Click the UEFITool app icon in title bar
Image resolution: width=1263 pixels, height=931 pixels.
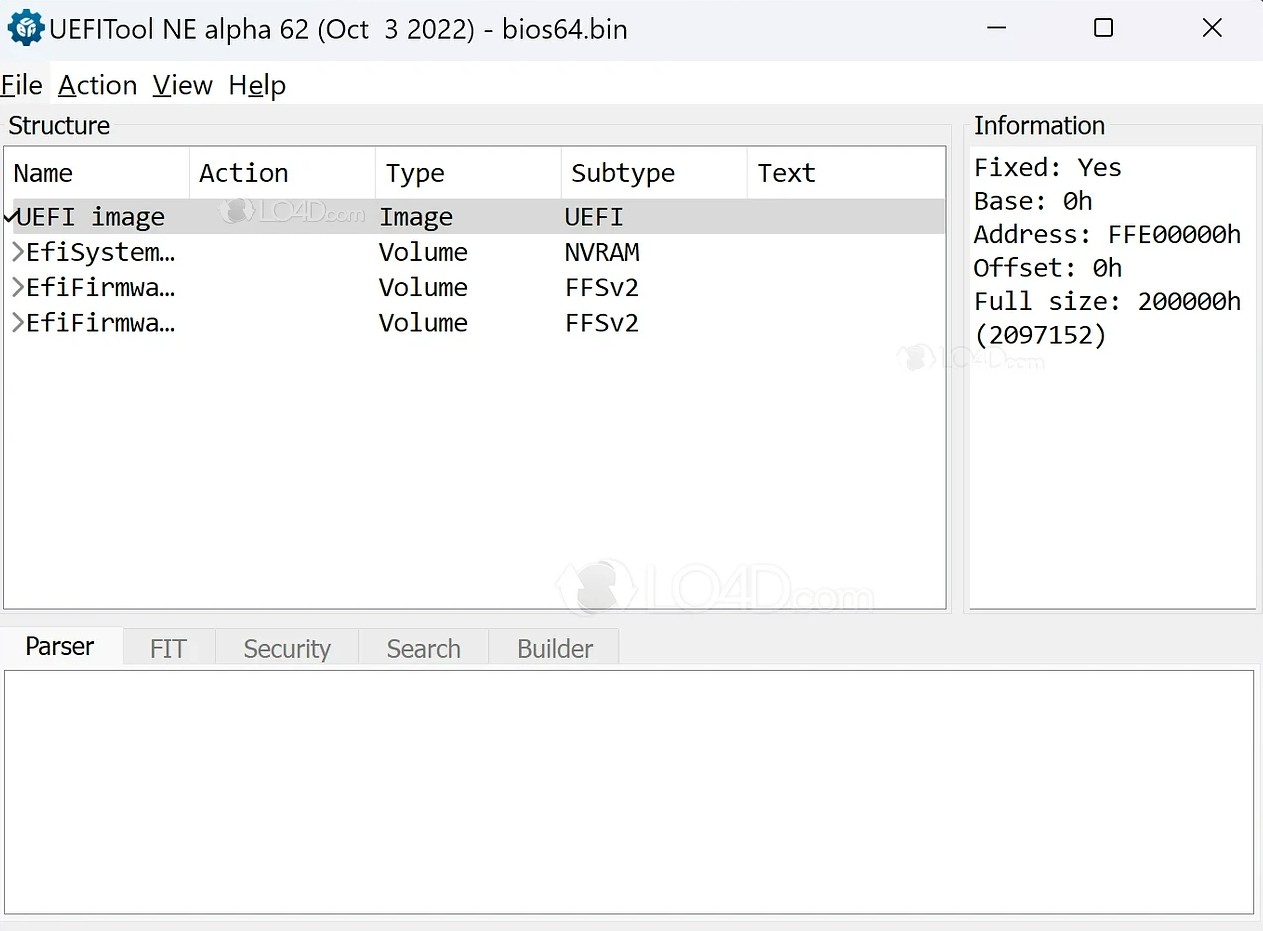(26, 28)
